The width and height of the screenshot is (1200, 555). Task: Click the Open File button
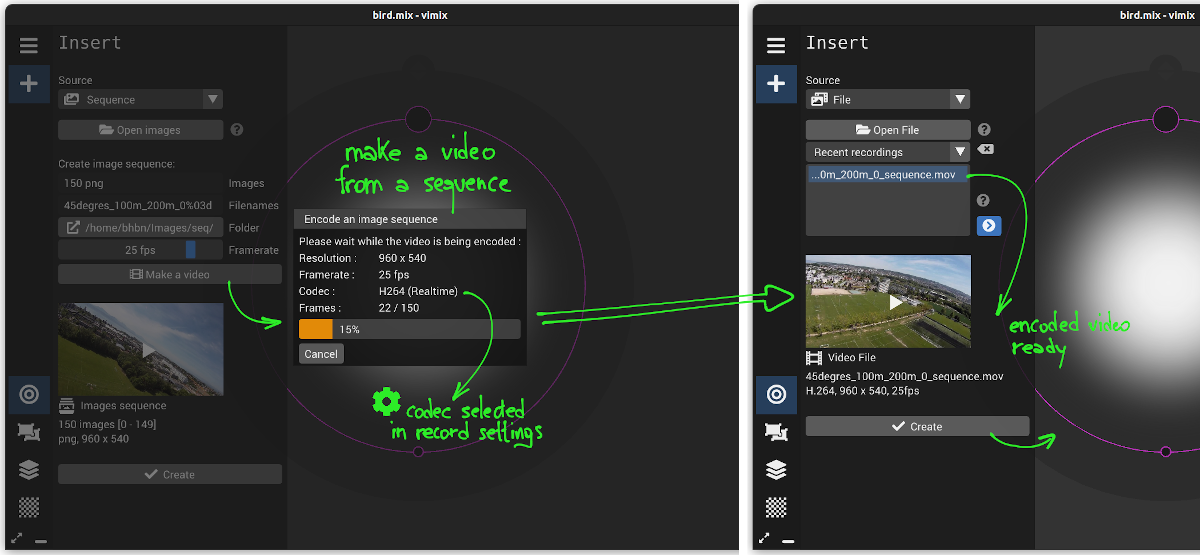coord(887,130)
